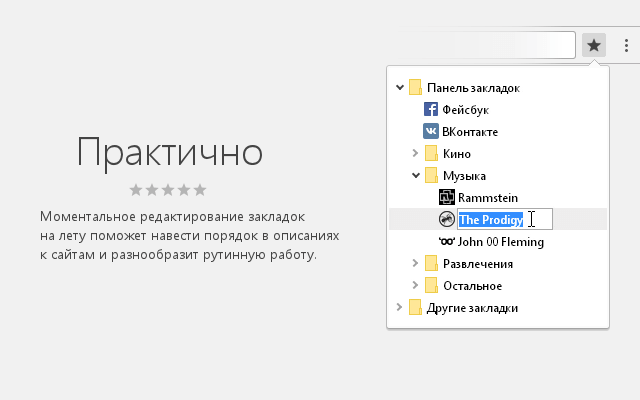The width and height of the screenshot is (640, 400).
Task: Click the Facebook favicon
Action: [x=431, y=109]
